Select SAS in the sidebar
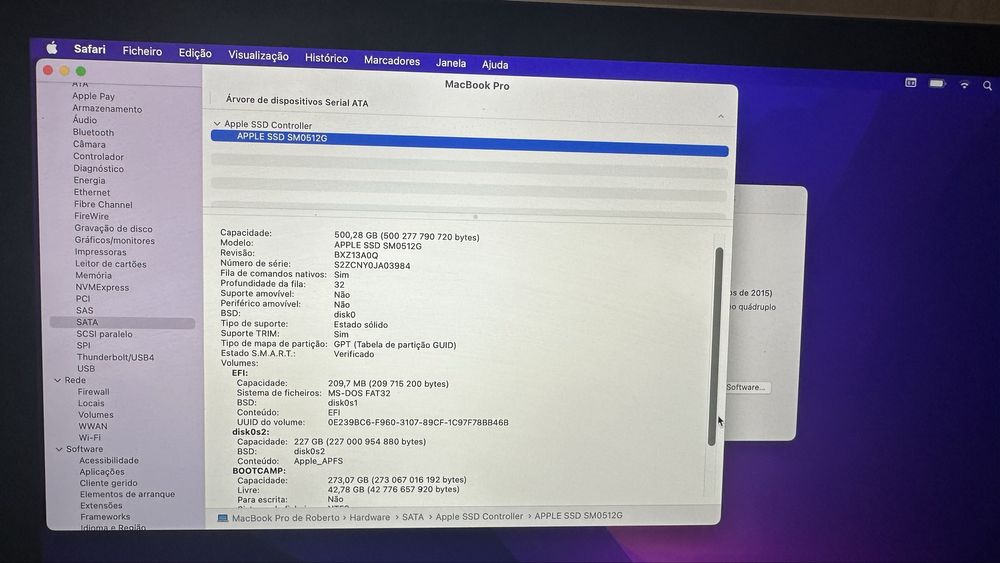The width and height of the screenshot is (1000, 563). (x=85, y=311)
